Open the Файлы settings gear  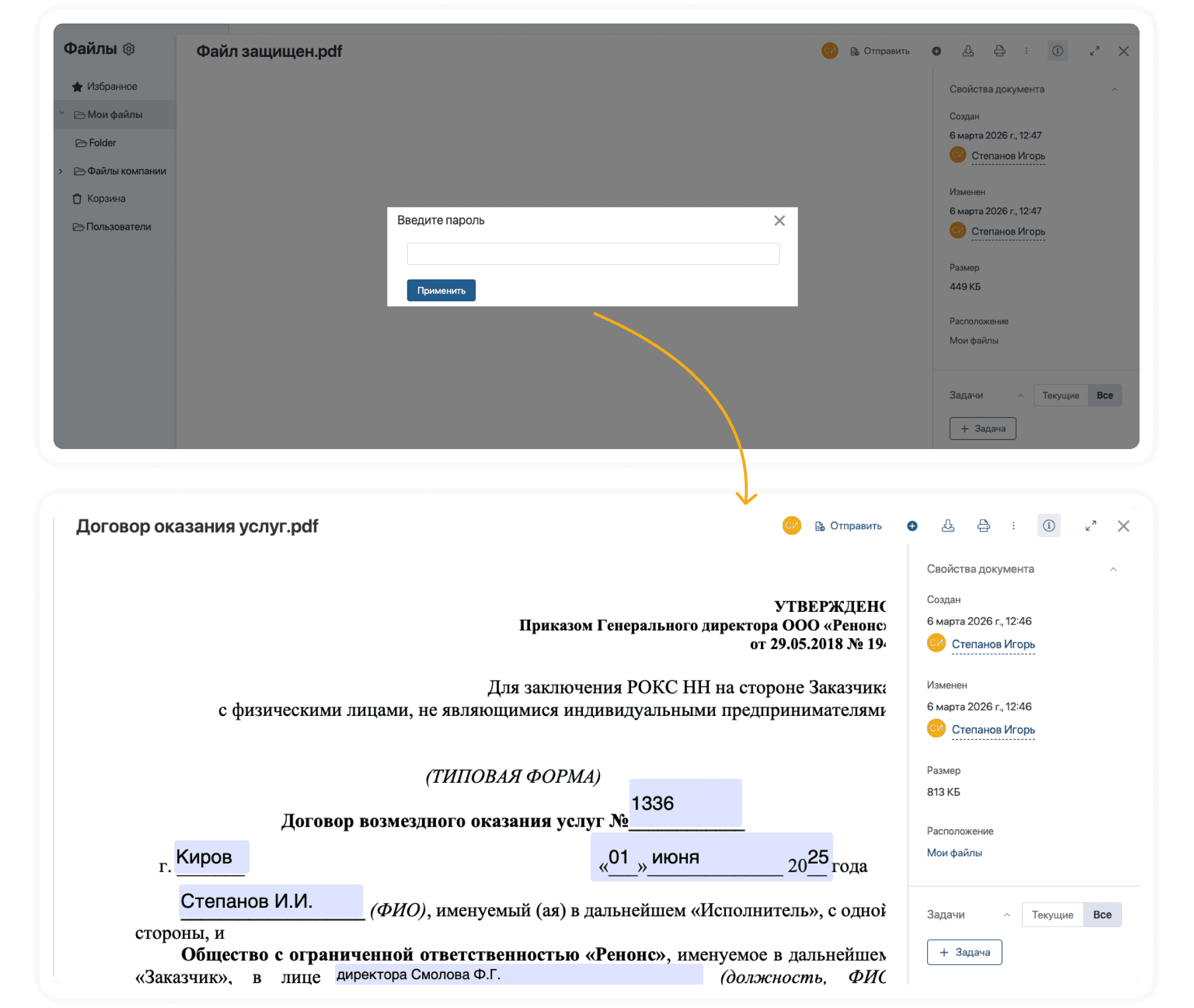point(129,49)
